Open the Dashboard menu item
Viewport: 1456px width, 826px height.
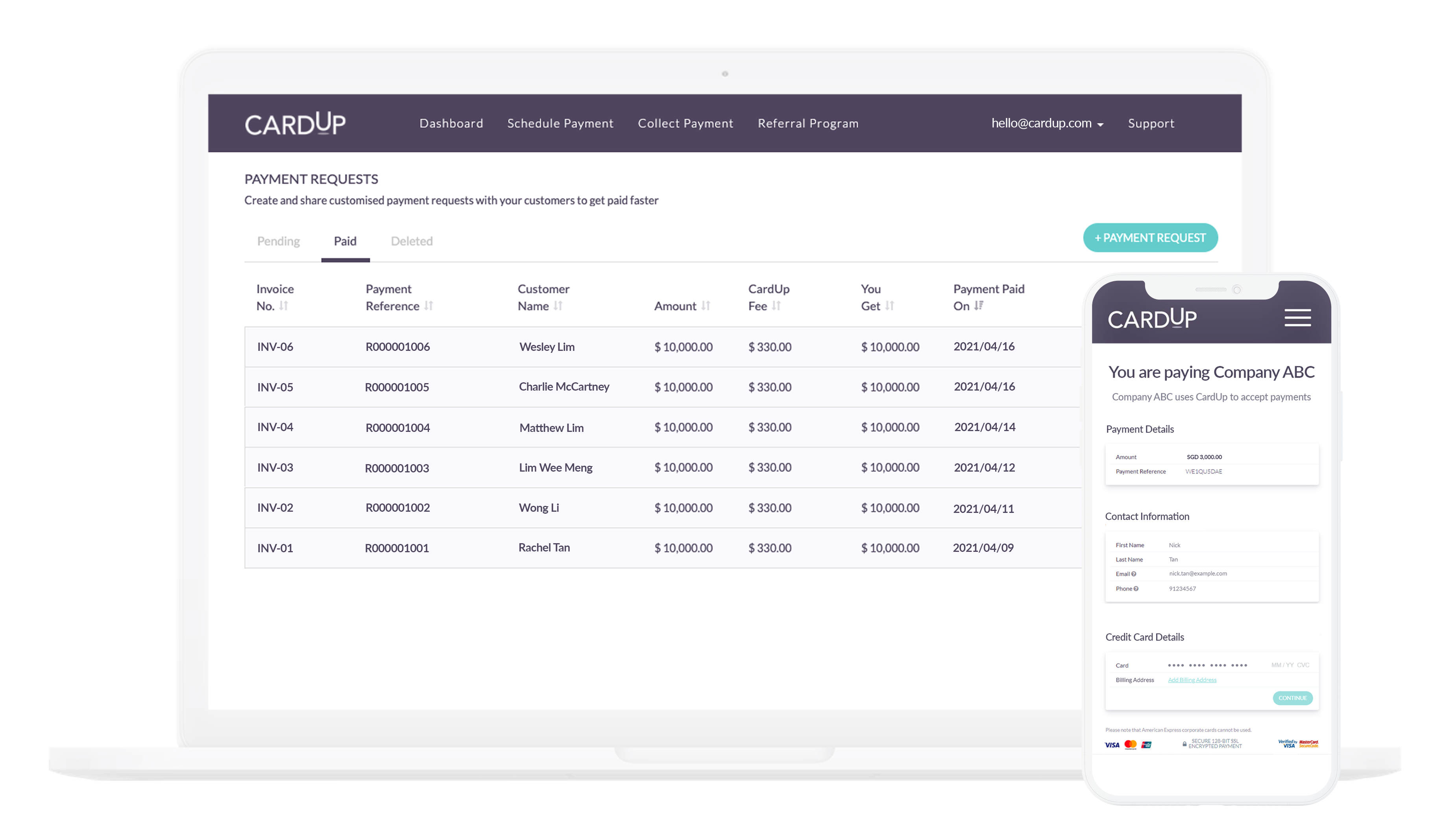(x=451, y=123)
